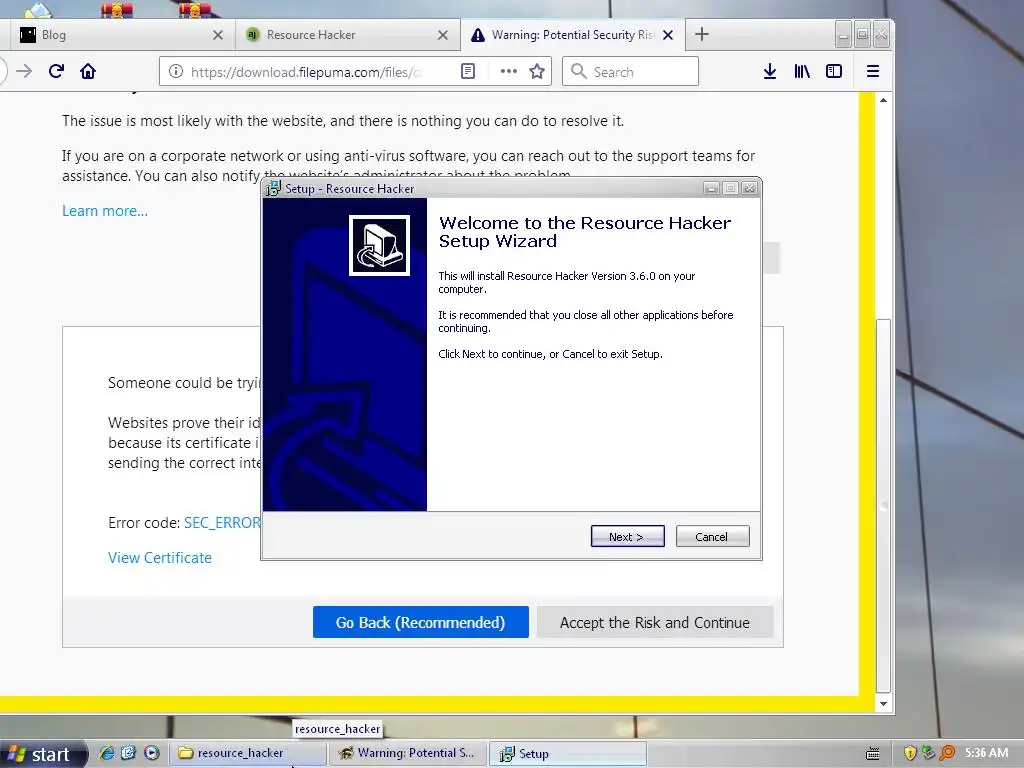Toggle Reader View icon in address bar
The width and height of the screenshot is (1024, 768).
click(x=468, y=71)
